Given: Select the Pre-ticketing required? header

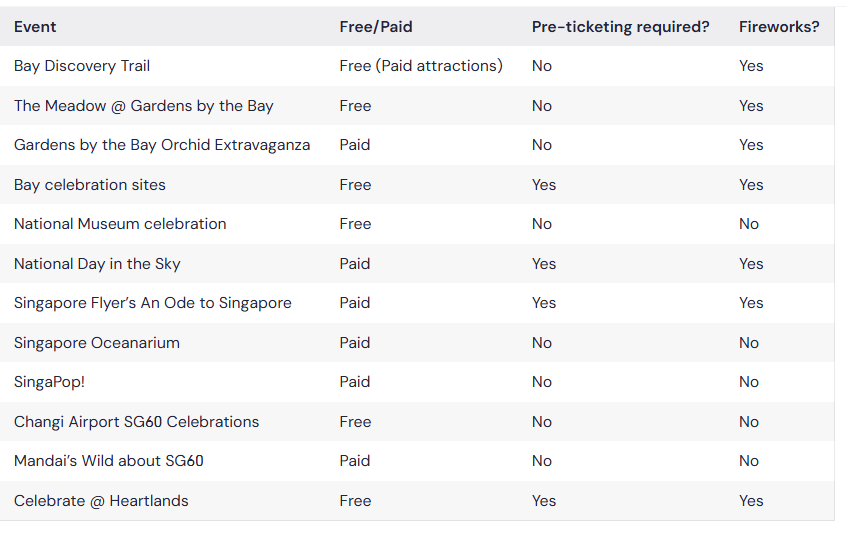Looking at the screenshot, I should pos(621,26).
